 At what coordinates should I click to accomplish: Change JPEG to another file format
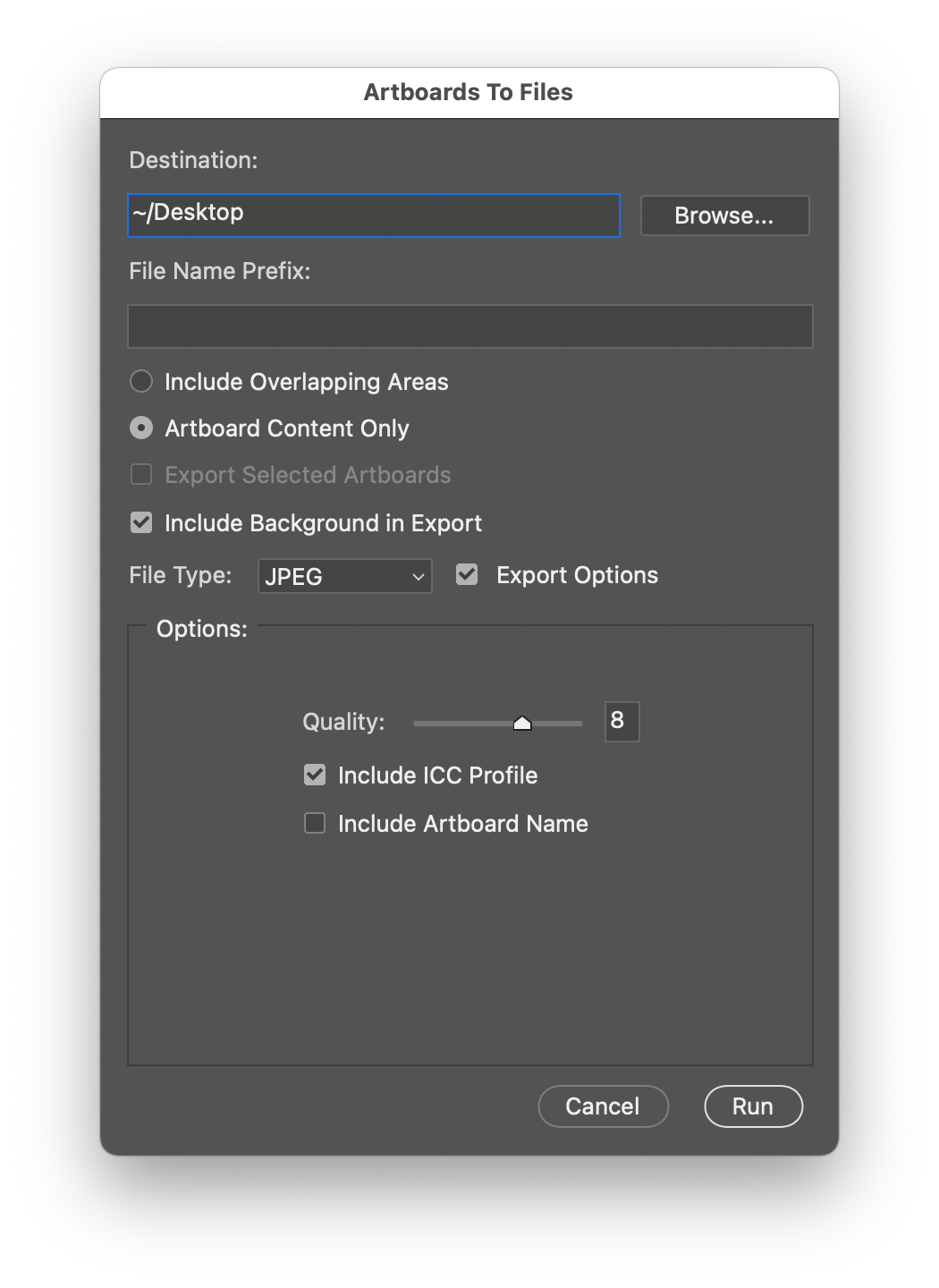343,576
